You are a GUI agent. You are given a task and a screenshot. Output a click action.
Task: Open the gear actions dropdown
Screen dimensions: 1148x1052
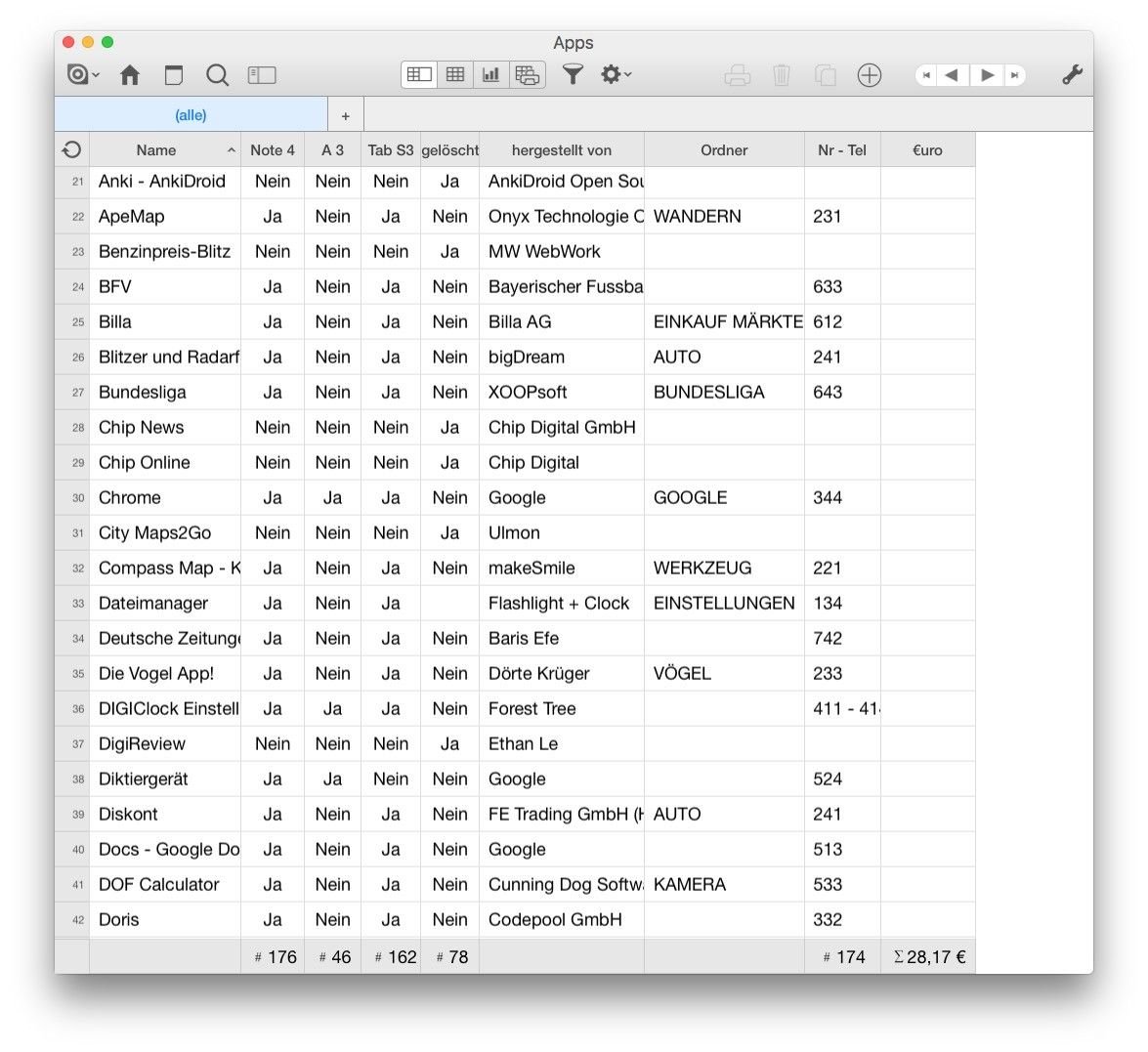click(615, 74)
